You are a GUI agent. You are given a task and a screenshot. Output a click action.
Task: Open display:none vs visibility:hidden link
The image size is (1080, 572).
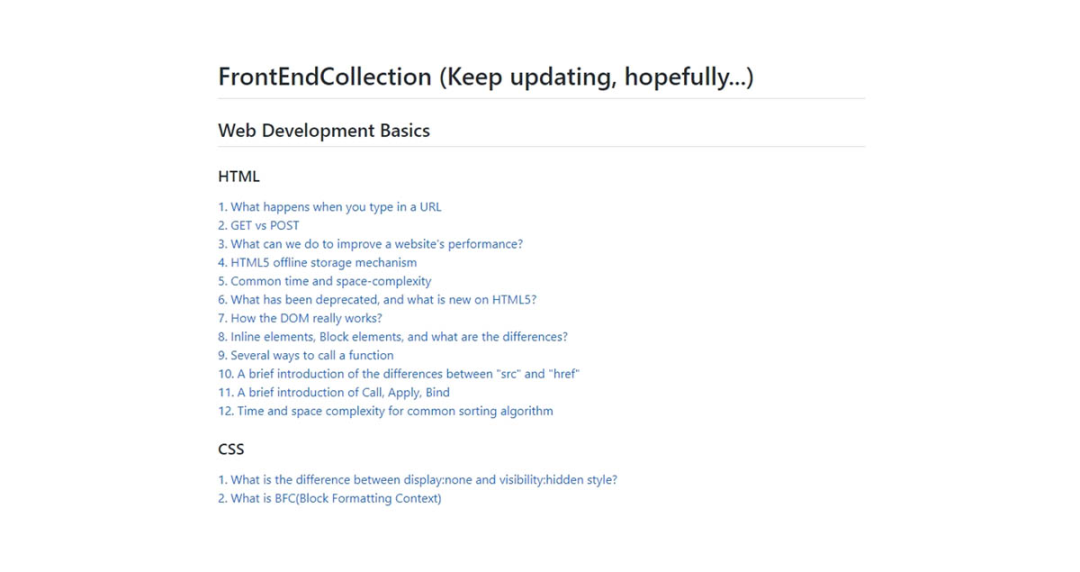tap(417, 480)
